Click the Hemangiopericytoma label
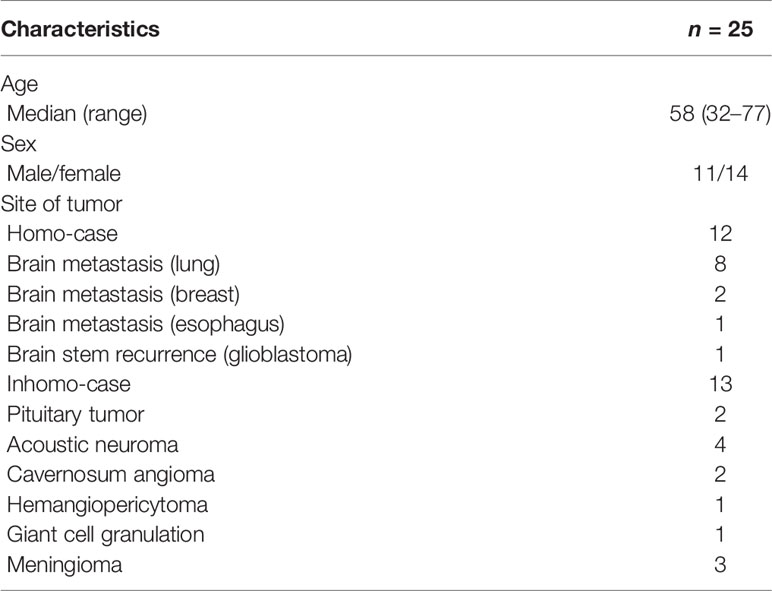Viewport: 772px width, 591px height. [x=107, y=505]
